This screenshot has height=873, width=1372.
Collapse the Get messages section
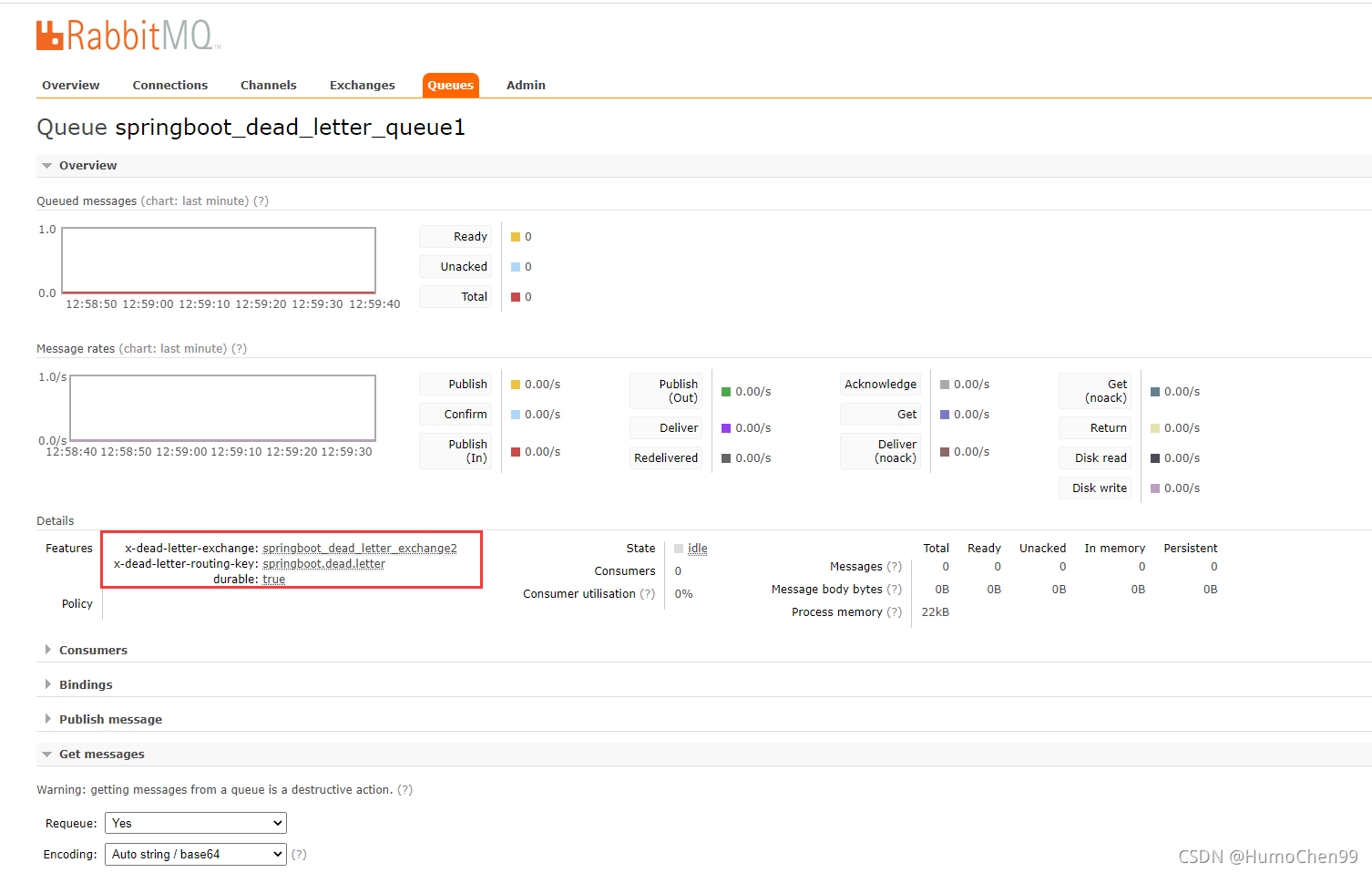(101, 754)
